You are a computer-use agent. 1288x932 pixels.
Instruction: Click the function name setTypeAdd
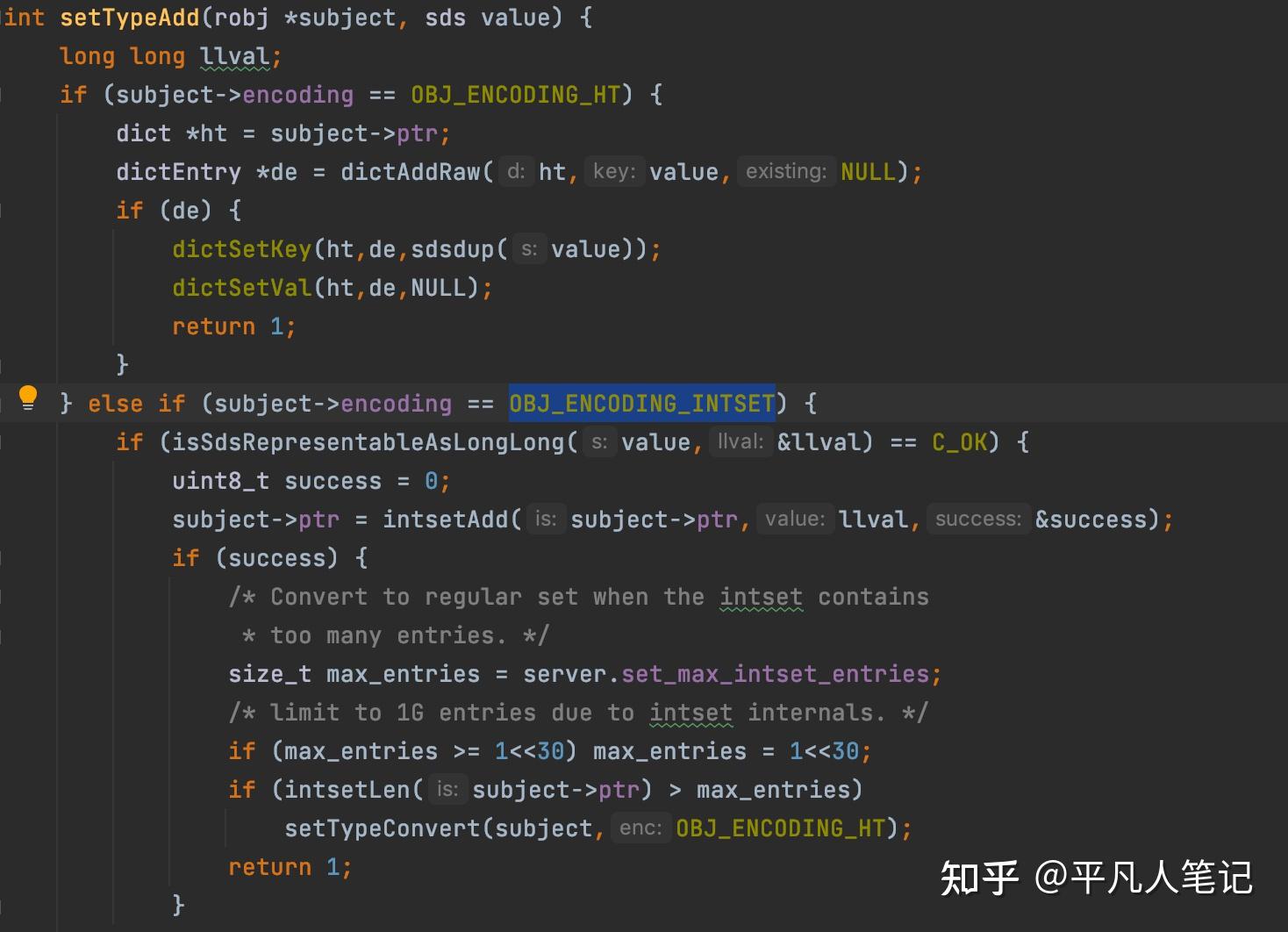pos(129,18)
